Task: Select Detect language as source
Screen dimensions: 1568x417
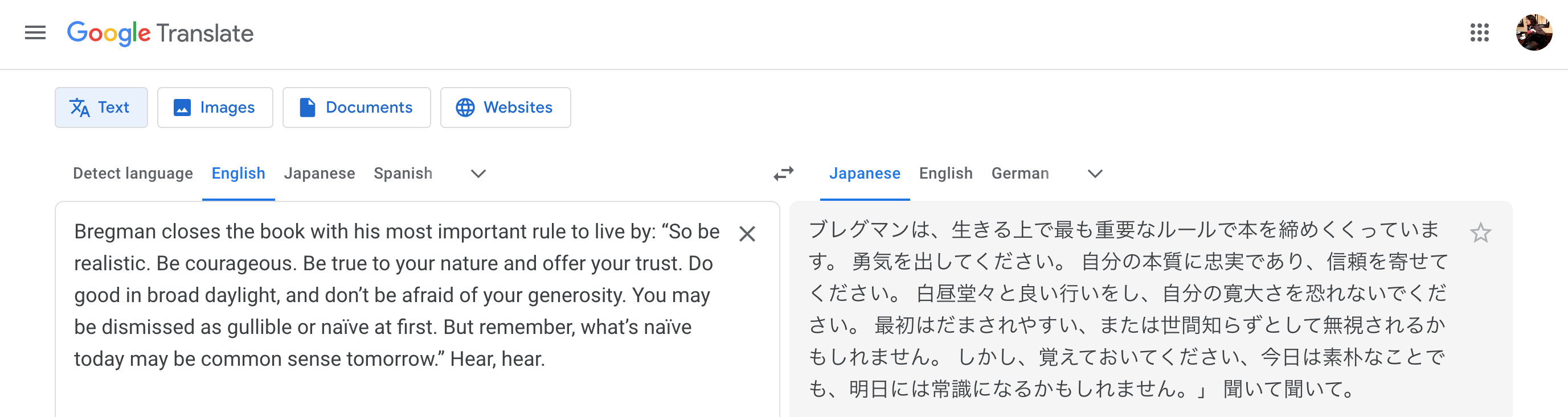Action: pos(133,174)
